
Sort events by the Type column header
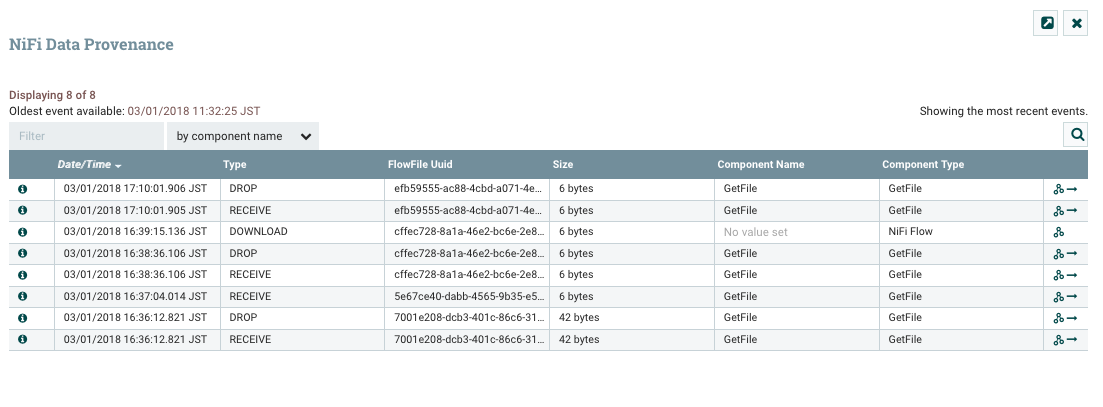[235, 164]
